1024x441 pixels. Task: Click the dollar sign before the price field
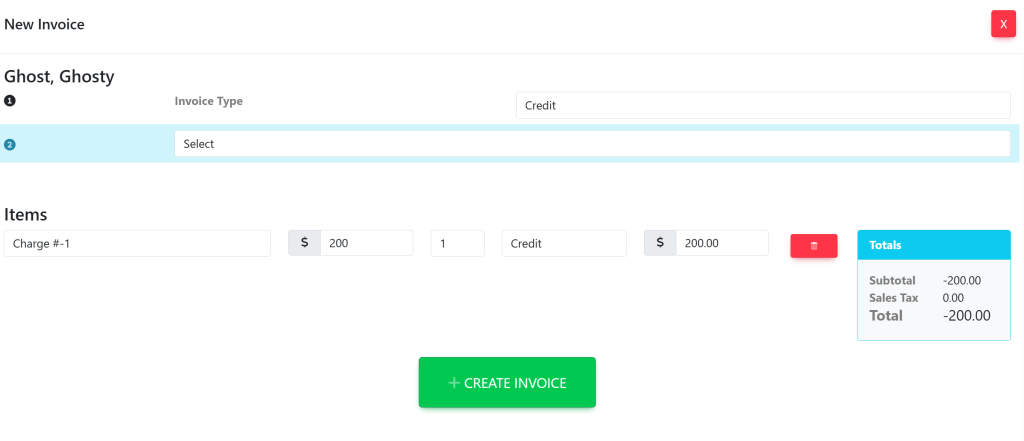304,243
